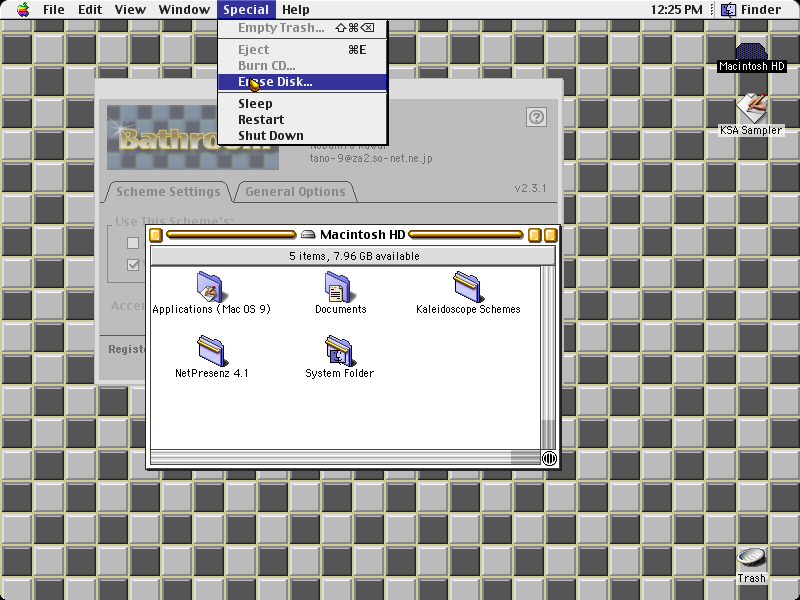
Task: Select the Macintosh HD desktop disk icon
Action: (x=751, y=57)
